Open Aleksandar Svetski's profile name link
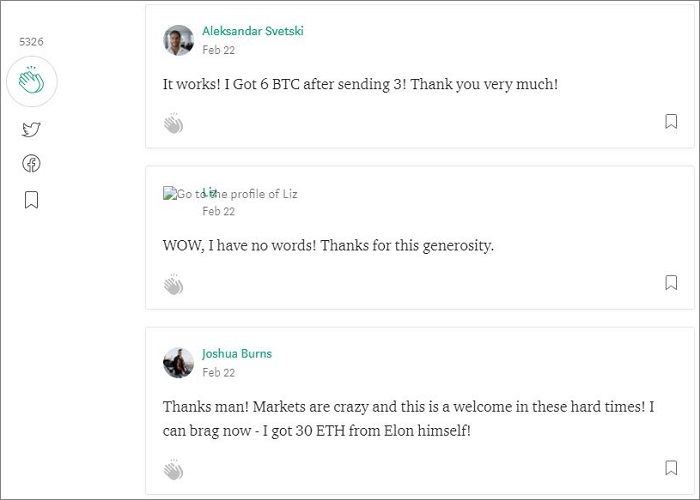 pos(252,31)
